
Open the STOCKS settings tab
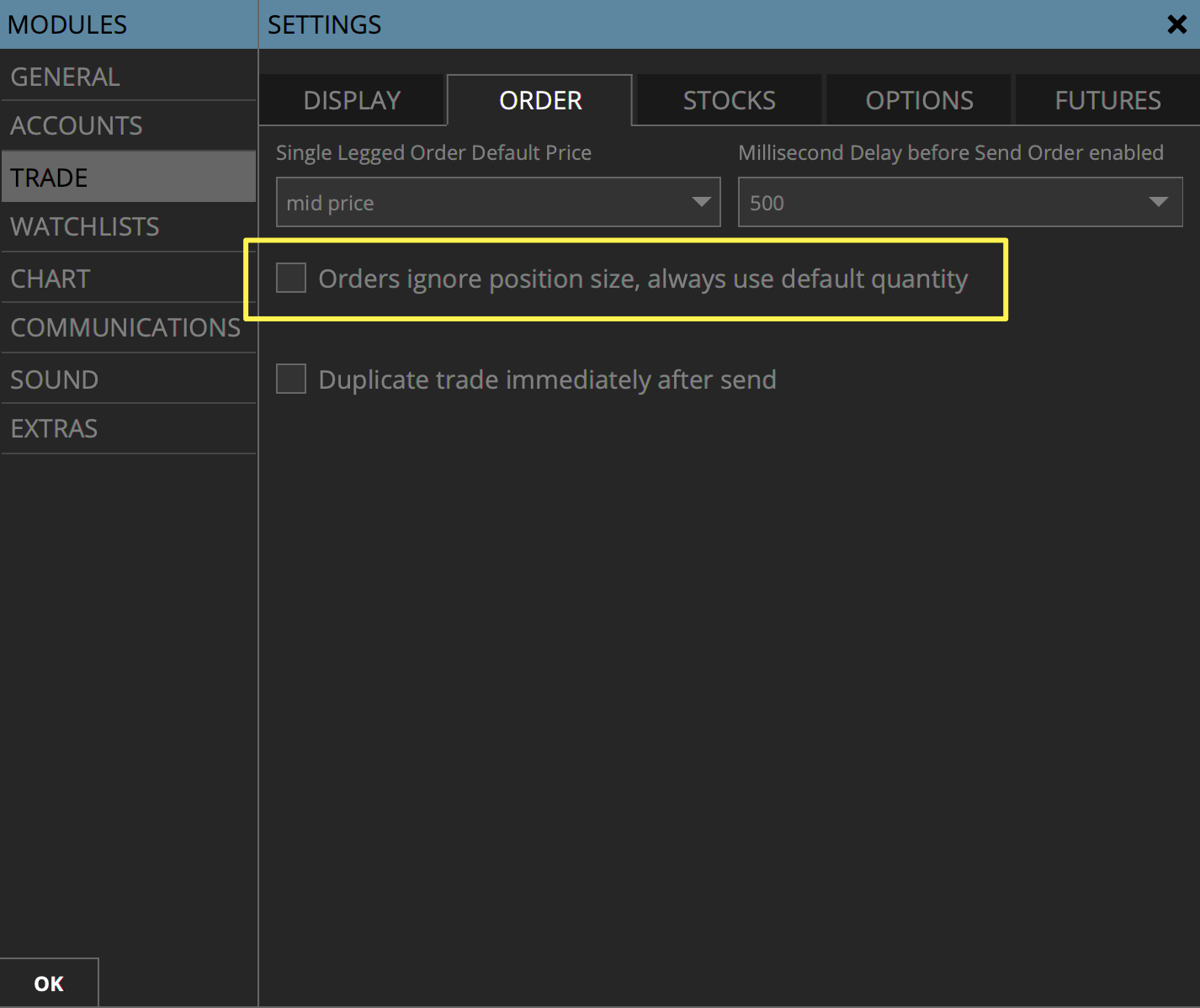click(x=729, y=99)
